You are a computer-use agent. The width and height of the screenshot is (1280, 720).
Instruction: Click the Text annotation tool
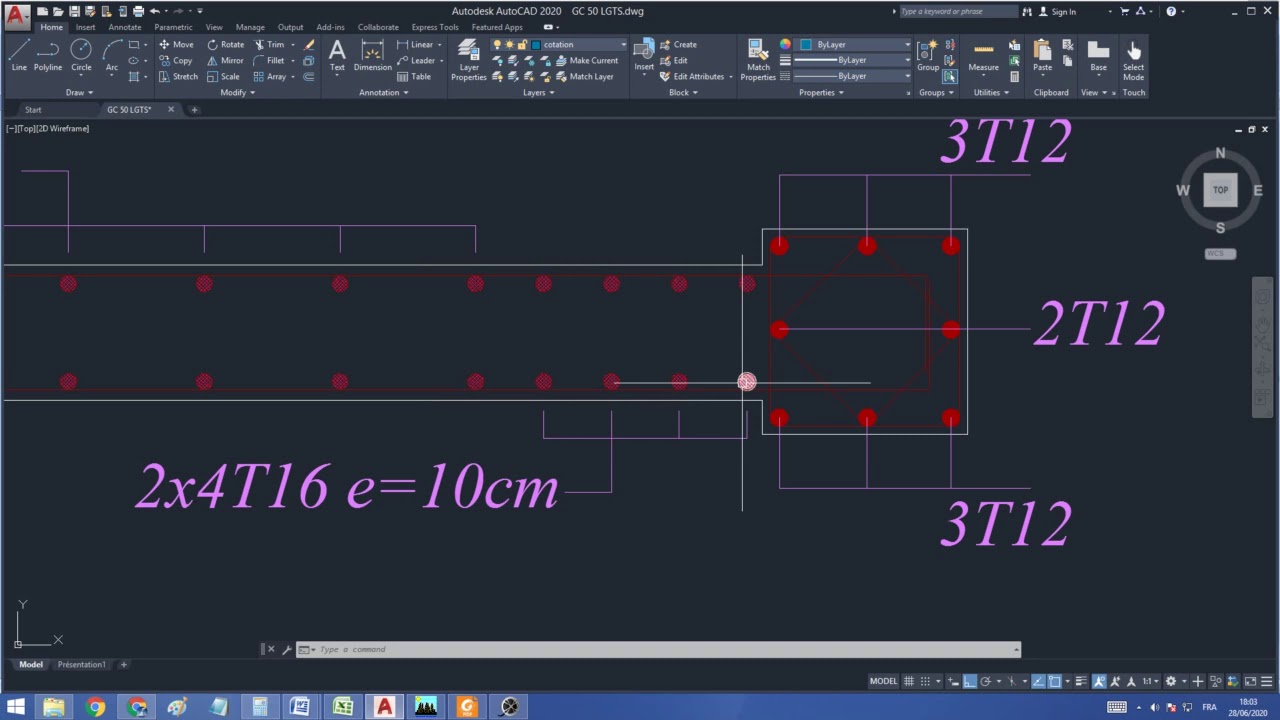(x=337, y=55)
